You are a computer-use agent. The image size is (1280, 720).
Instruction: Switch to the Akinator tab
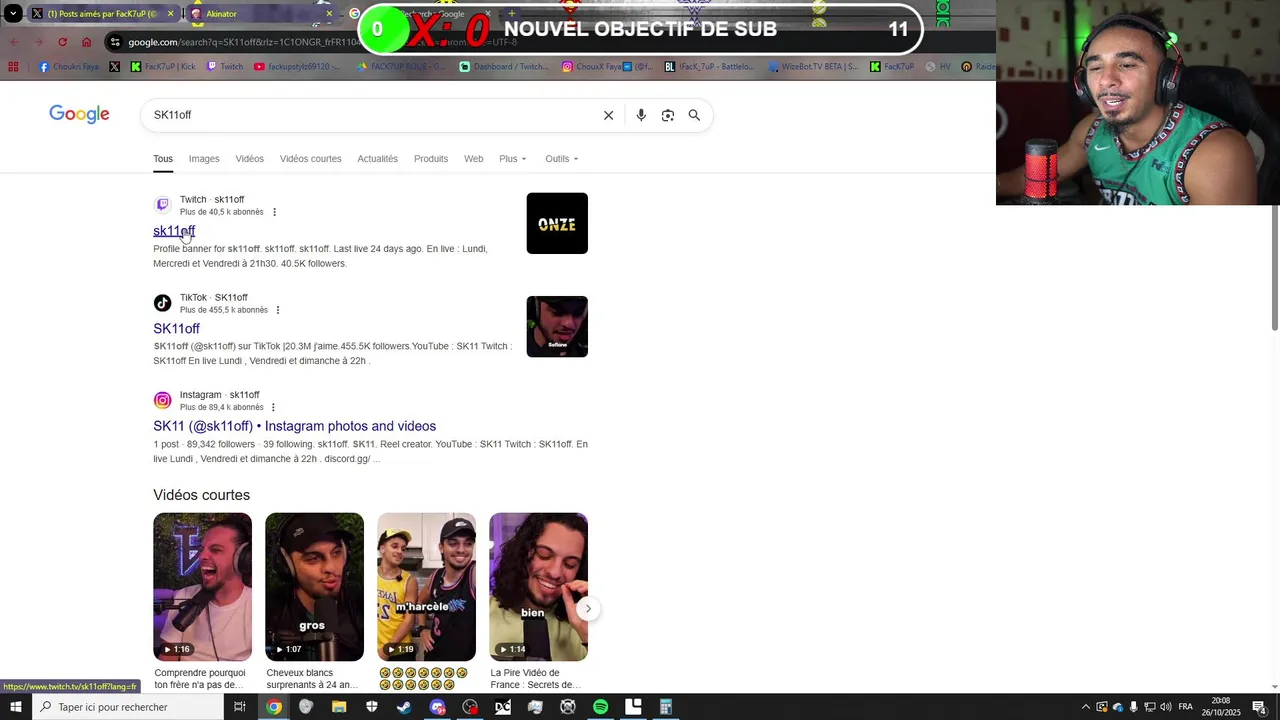click(260, 14)
